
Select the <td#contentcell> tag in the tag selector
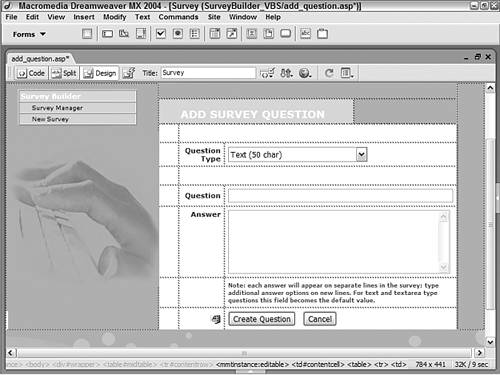318,364
